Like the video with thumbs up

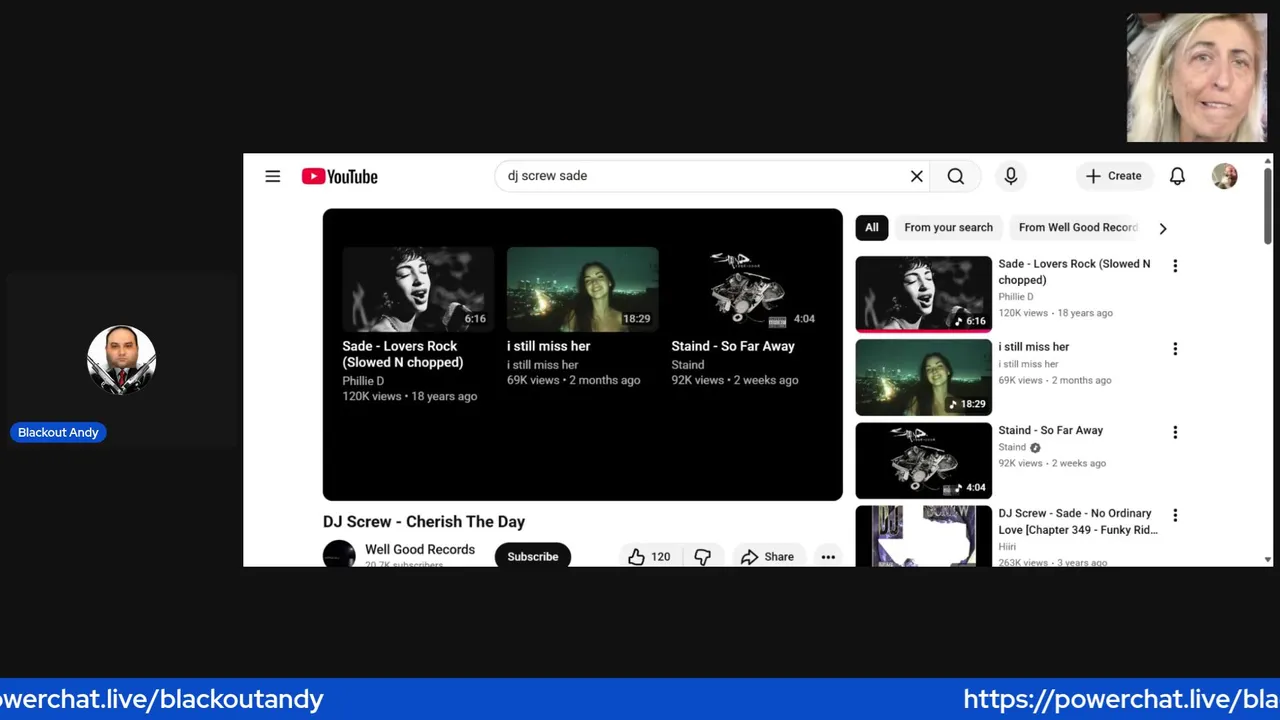(648, 556)
